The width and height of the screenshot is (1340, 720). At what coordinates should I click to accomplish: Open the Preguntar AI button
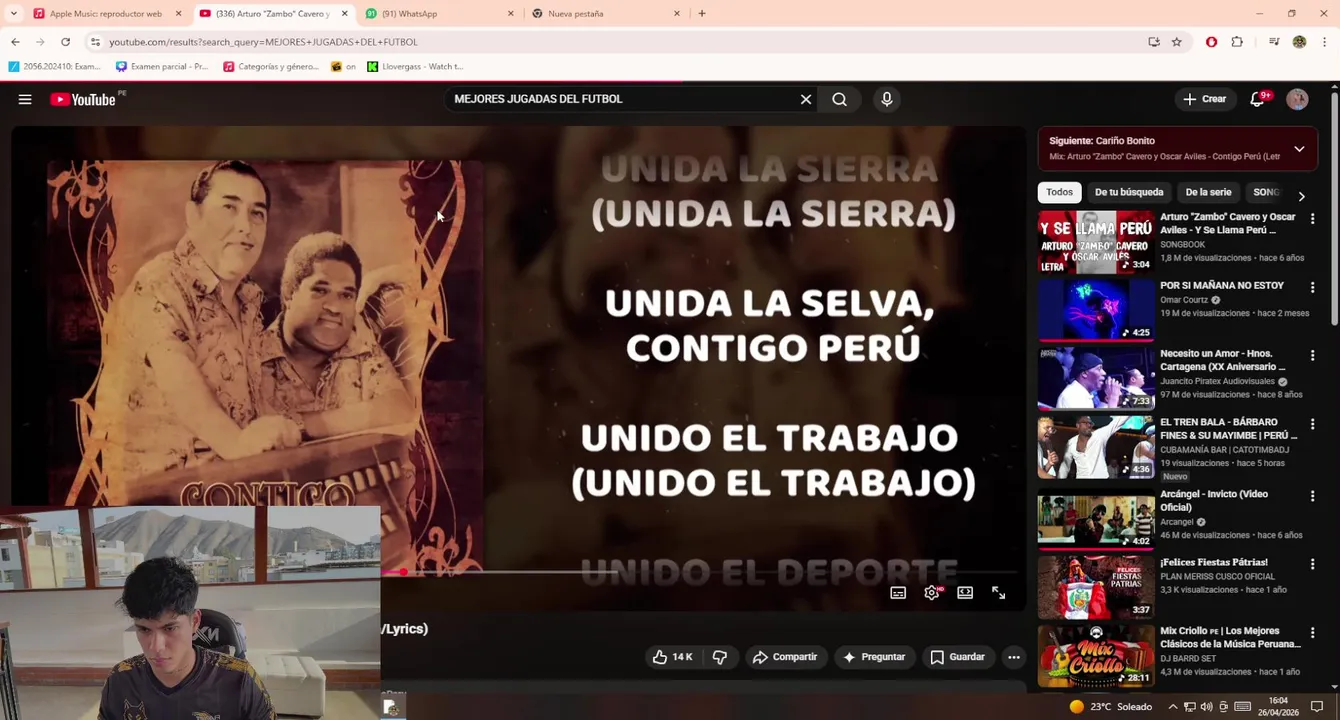(875, 657)
